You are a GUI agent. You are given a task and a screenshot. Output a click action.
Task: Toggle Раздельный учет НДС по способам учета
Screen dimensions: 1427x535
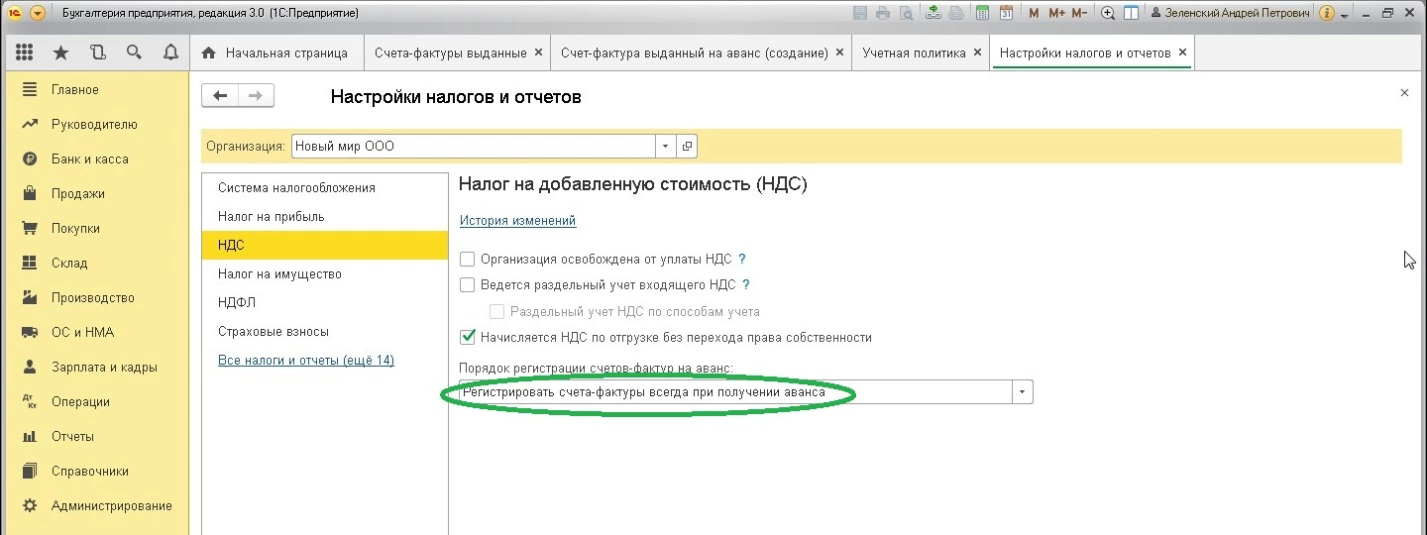[x=497, y=311]
